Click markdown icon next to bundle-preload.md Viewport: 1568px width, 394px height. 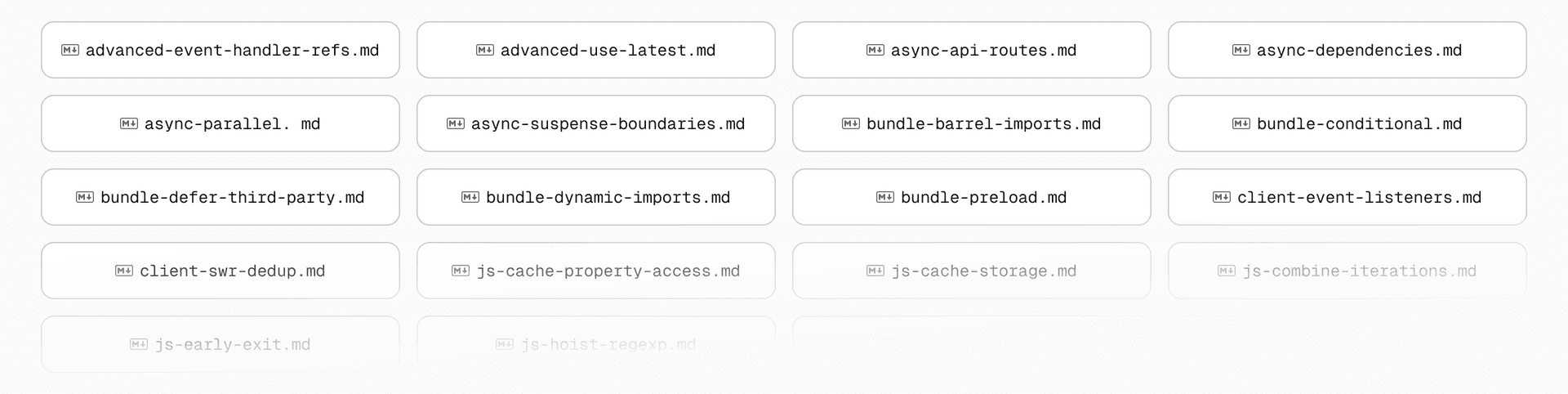tap(885, 197)
